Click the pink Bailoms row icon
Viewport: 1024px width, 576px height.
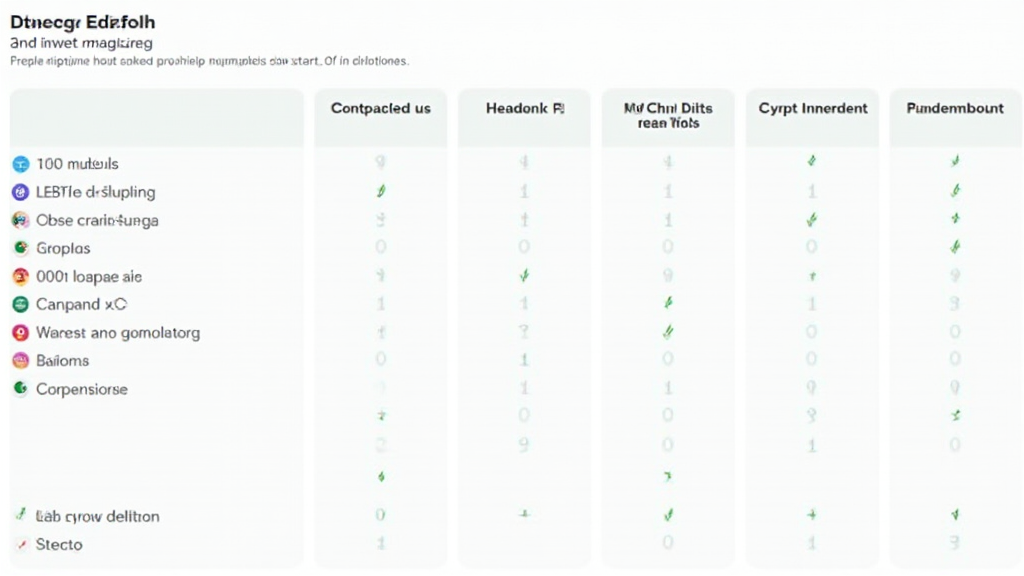(20, 360)
